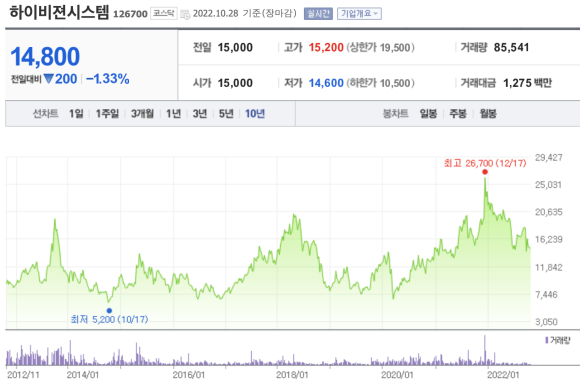
Task: Click the 16,239 y-axis label
Action: (549, 240)
